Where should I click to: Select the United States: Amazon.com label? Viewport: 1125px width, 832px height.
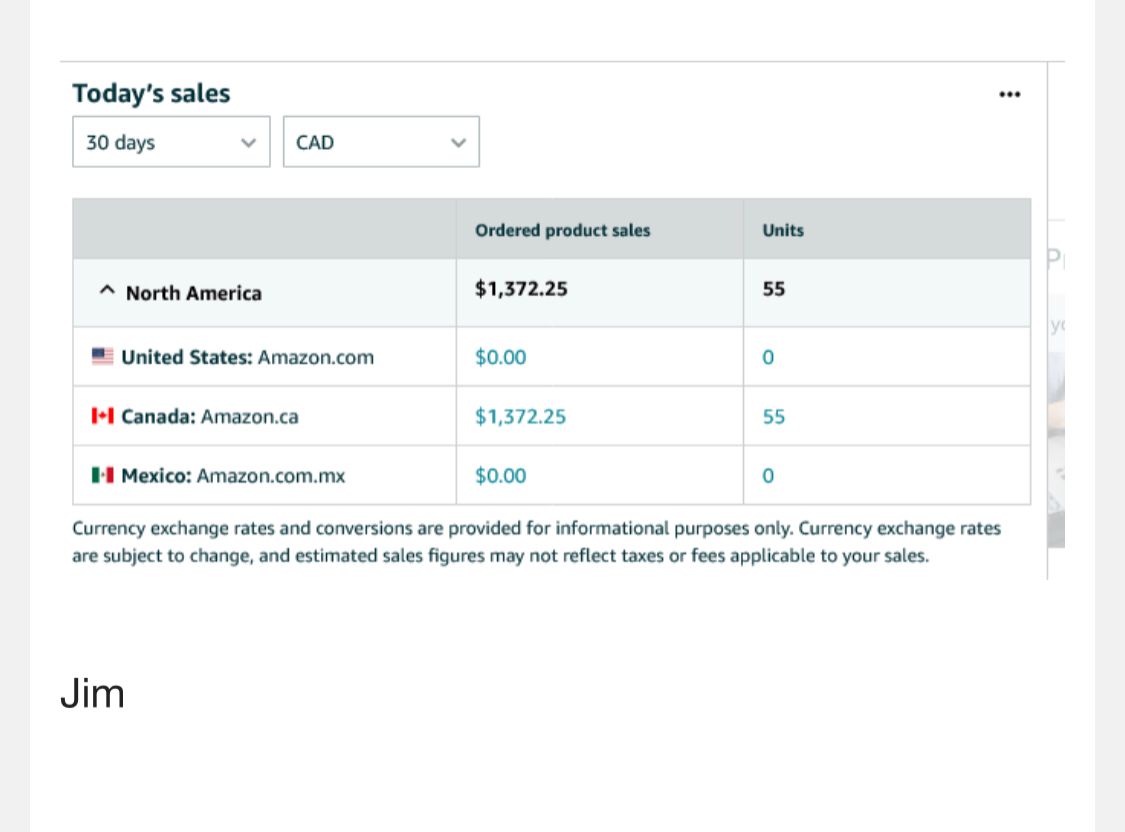pyautogui.click(x=247, y=357)
